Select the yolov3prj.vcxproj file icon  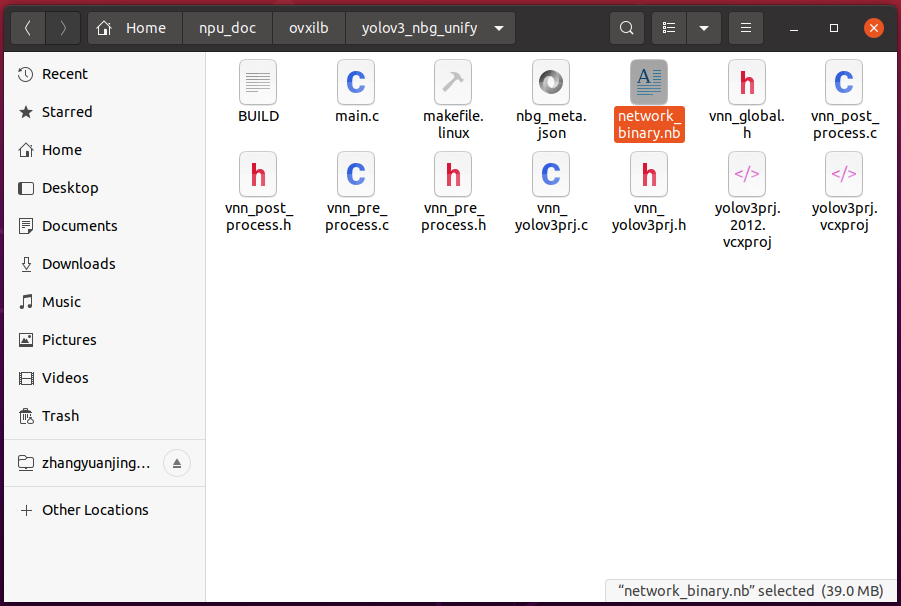(x=844, y=174)
